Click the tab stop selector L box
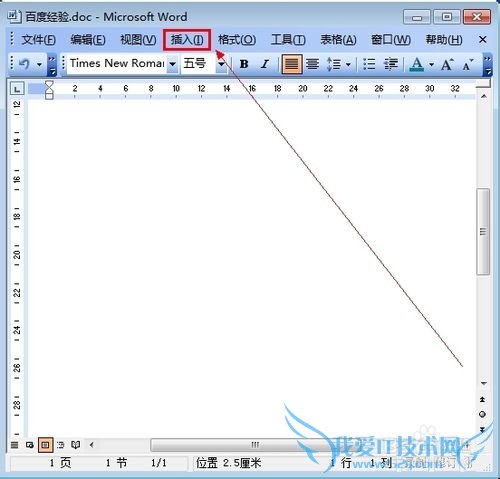 pos(17,89)
